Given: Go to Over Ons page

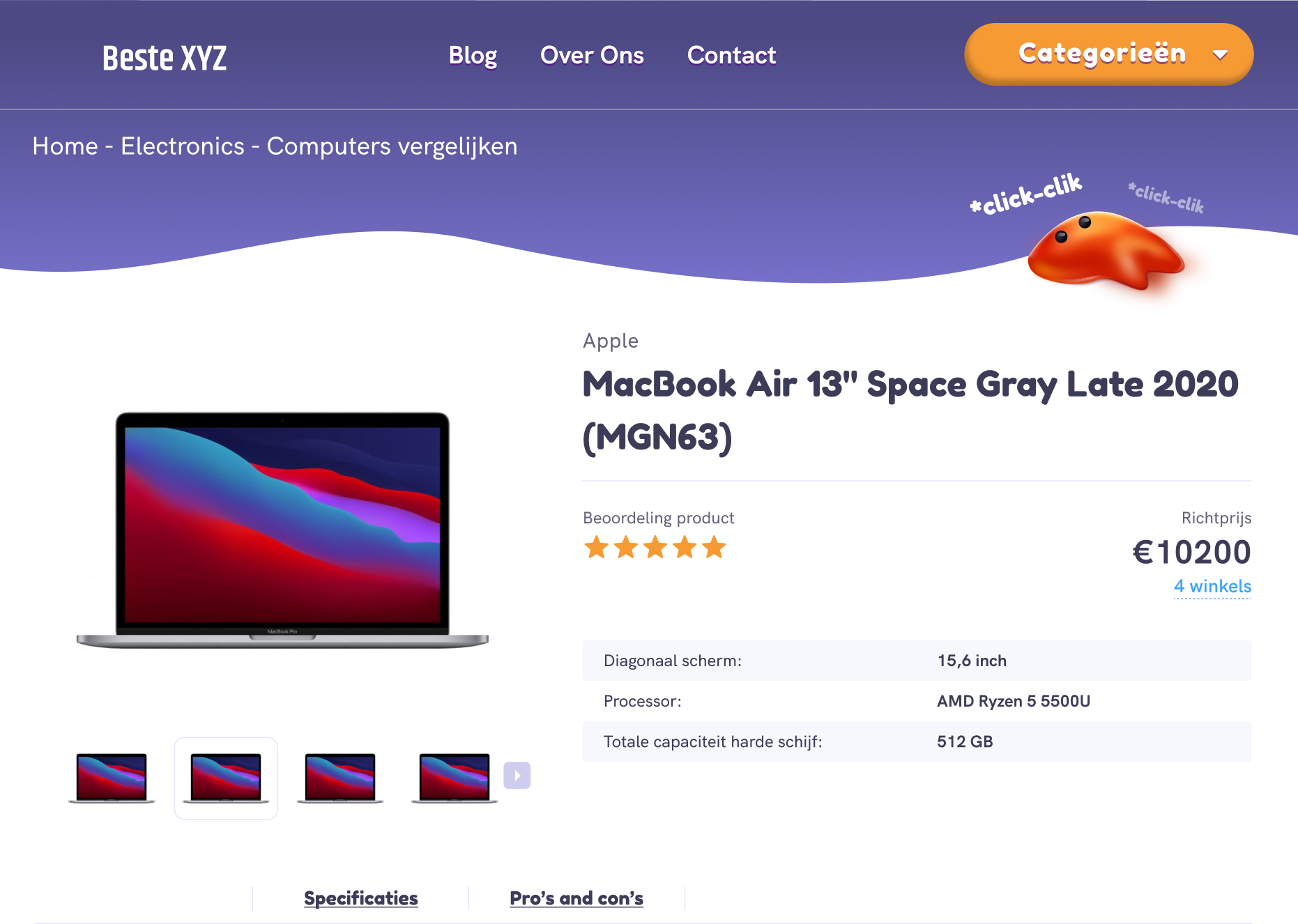Looking at the screenshot, I should tap(592, 55).
